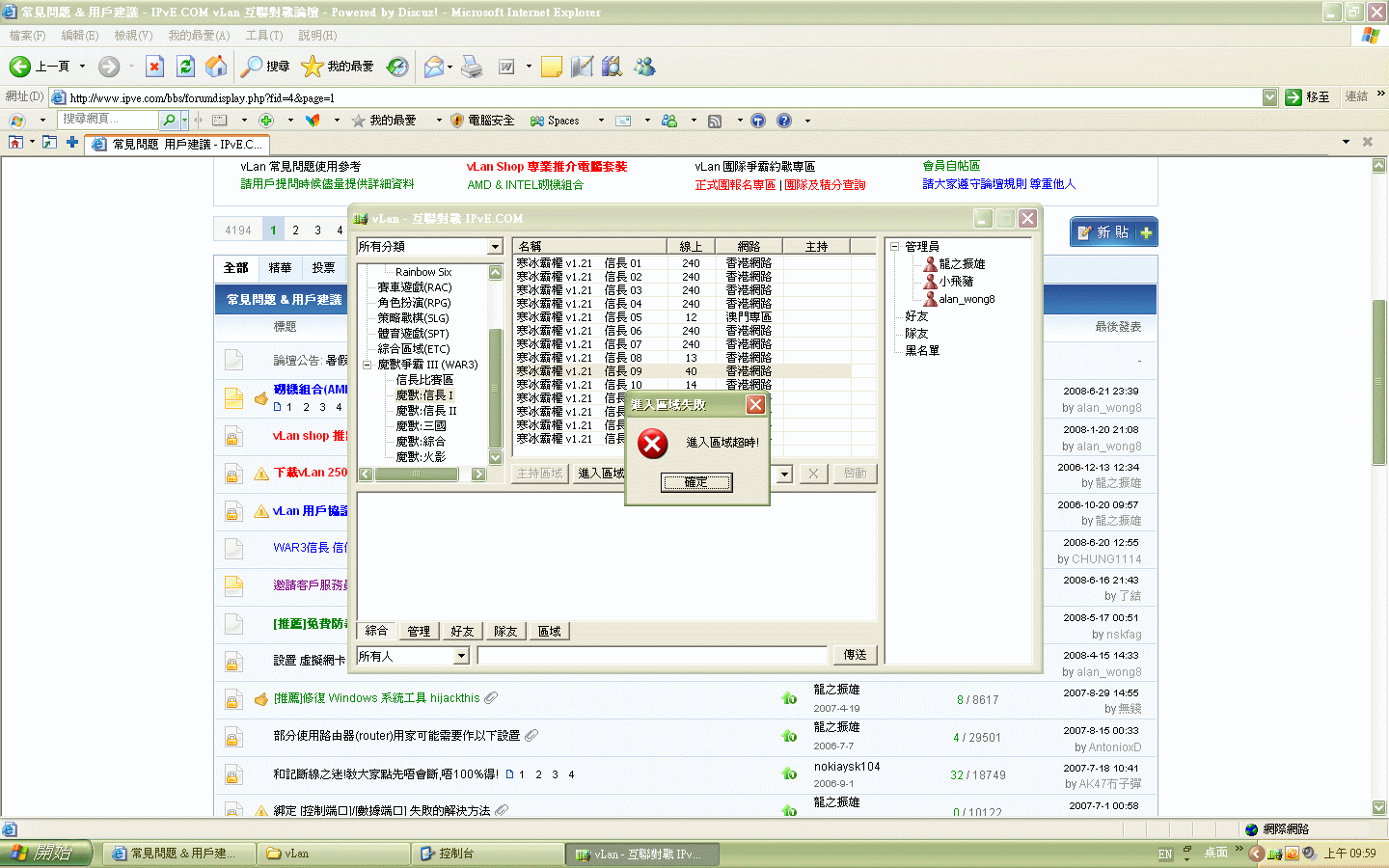Click the 電腦安全 shield icon
The image size is (1389, 868).
(x=457, y=121)
